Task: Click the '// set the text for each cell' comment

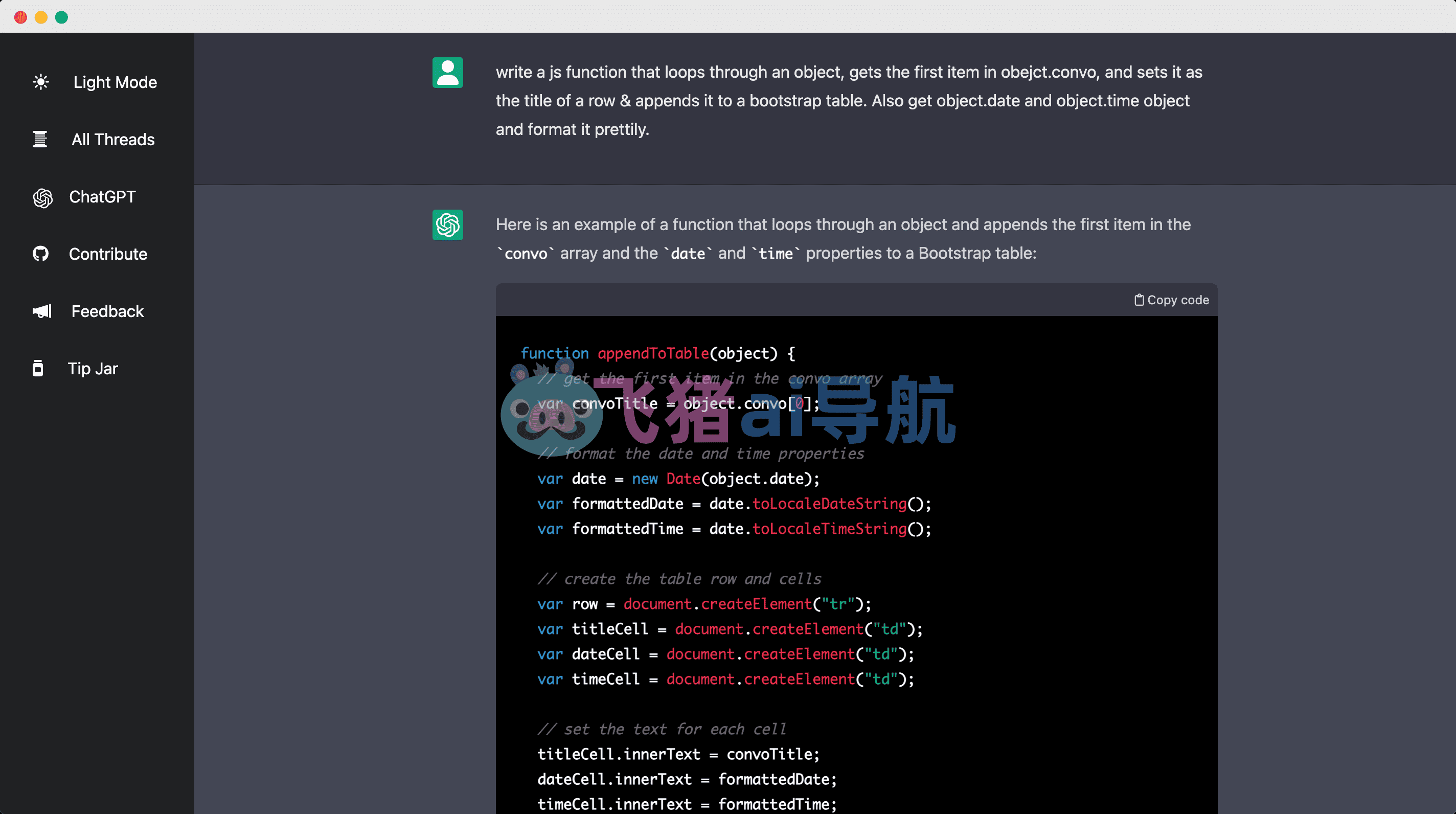Action: click(662, 729)
